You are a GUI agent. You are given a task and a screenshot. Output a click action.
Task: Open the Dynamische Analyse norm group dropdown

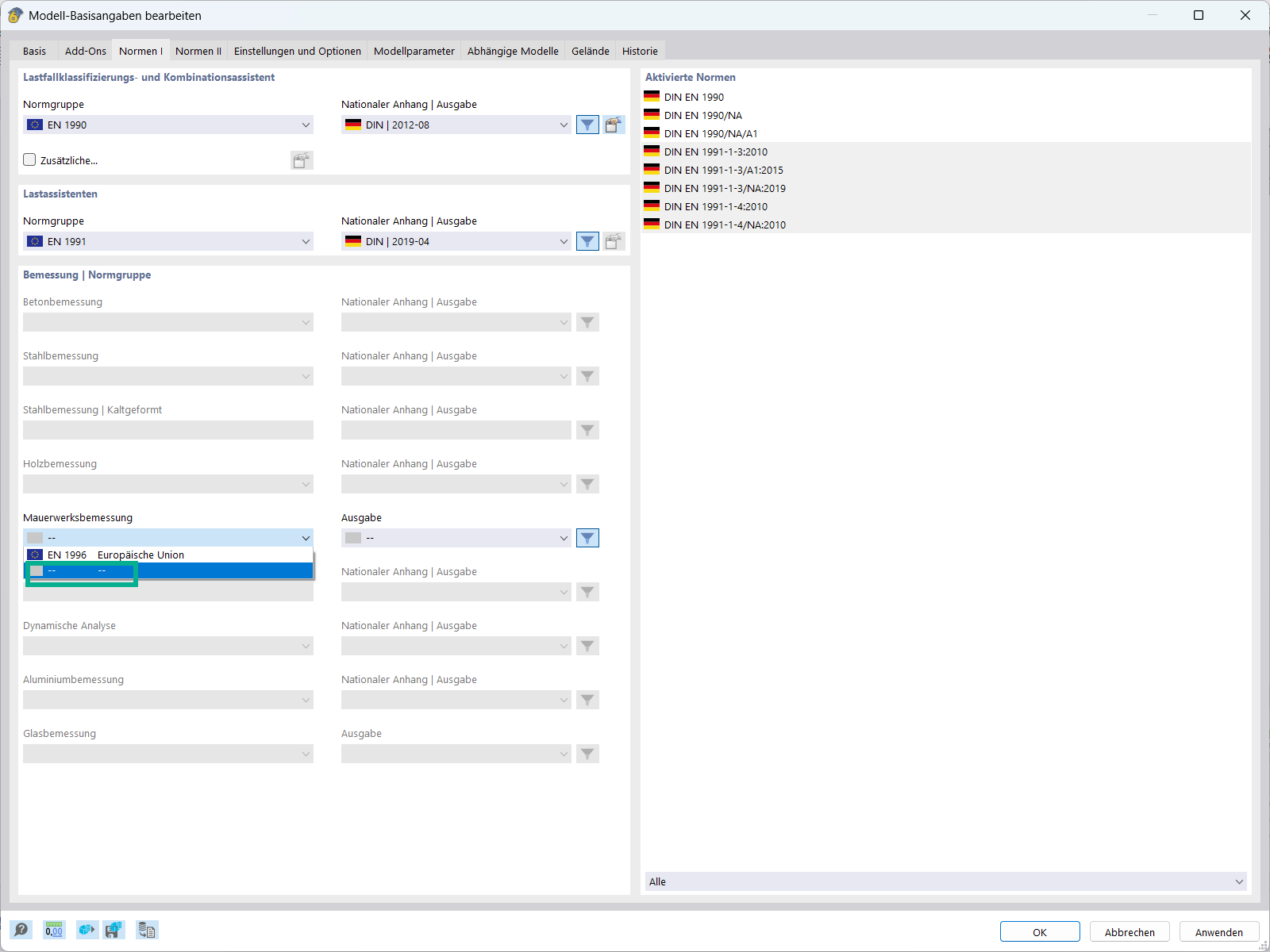[168, 646]
